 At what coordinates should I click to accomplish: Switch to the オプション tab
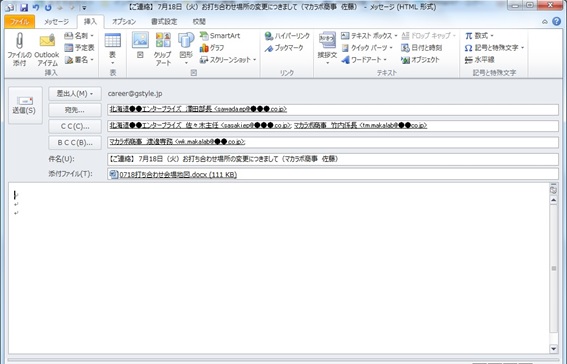point(124,22)
